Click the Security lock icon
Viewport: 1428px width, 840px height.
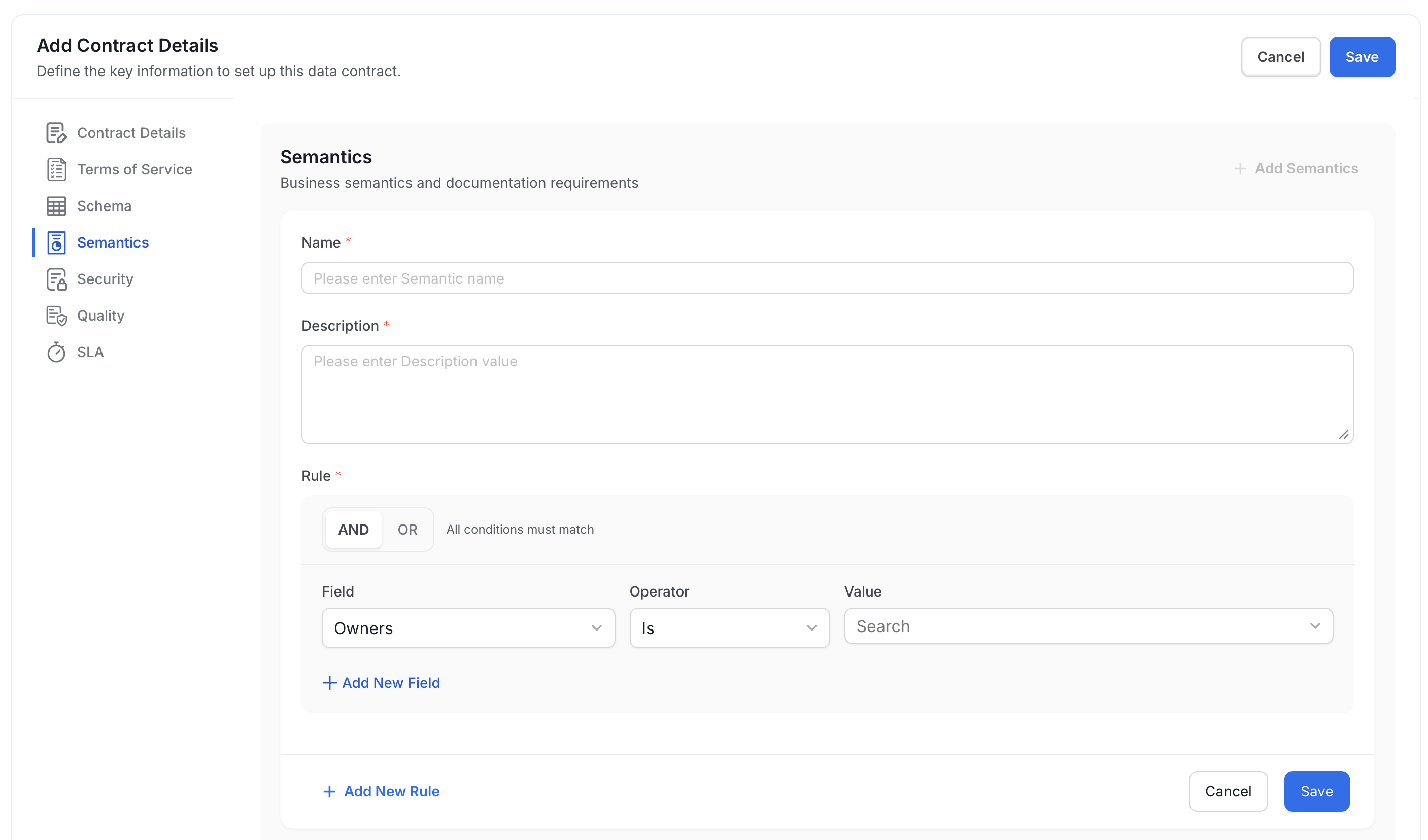click(56, 279)
